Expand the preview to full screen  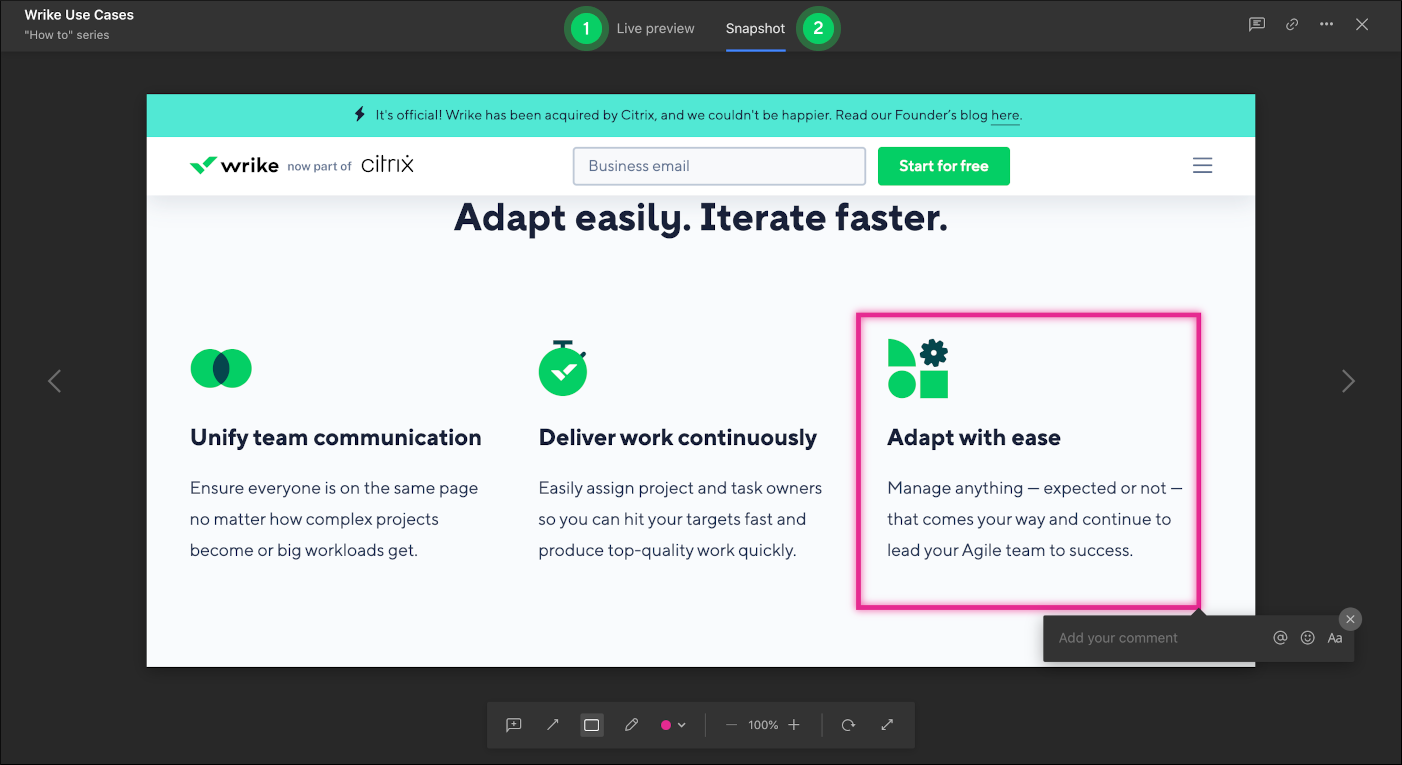tap(887, 725)
